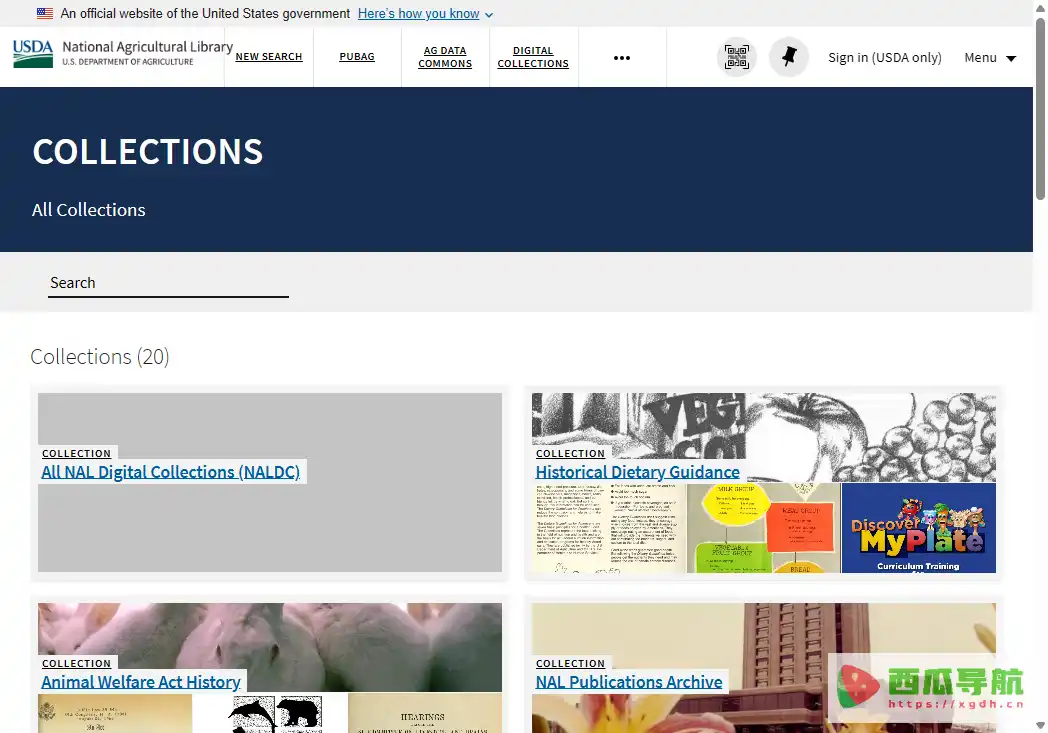This screenshot has height=733, width=1048.
Task: Click National Agricultural Library title
Action: 147,47
